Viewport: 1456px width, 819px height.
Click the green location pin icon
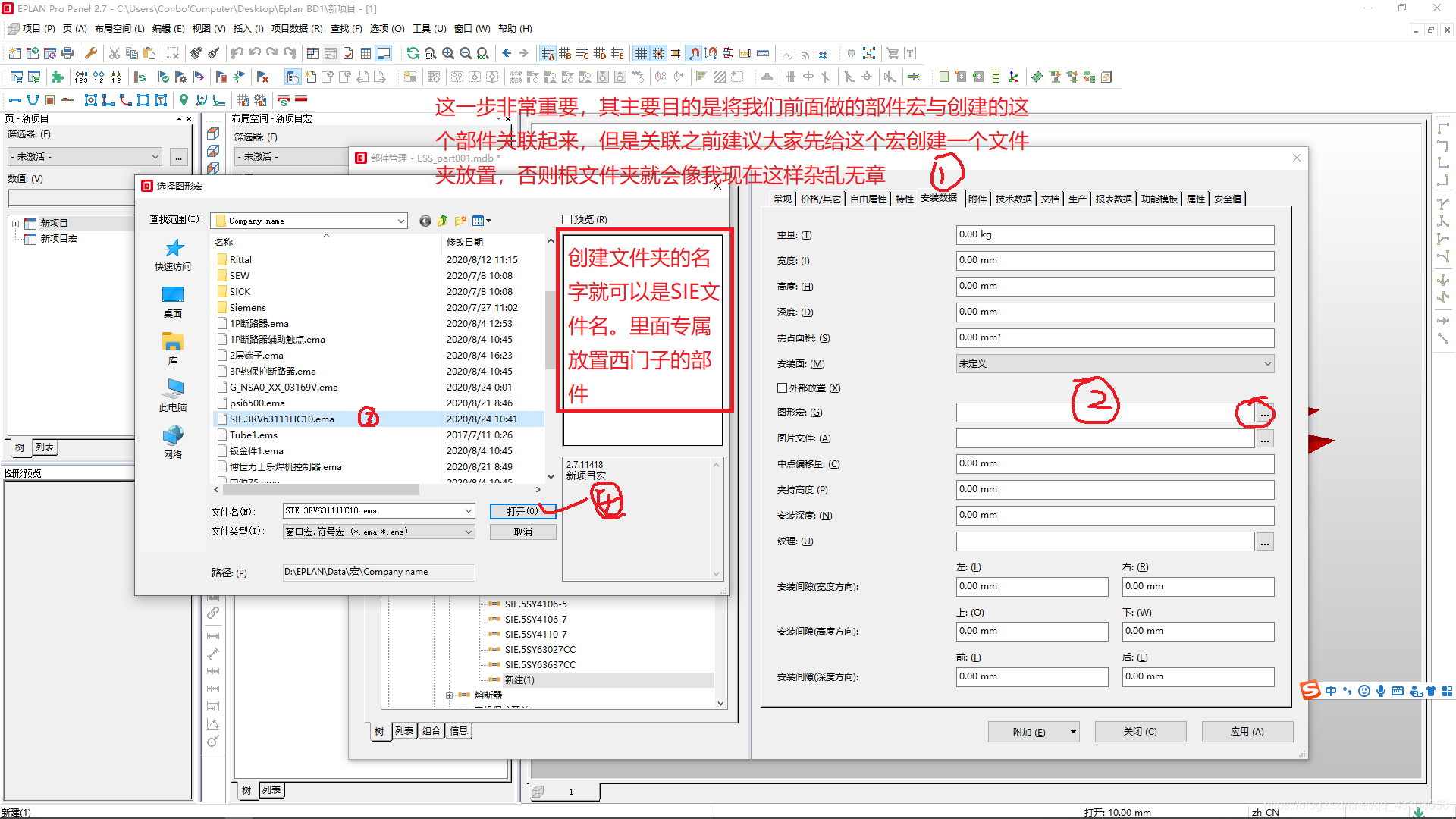click(x=184, y=100)
